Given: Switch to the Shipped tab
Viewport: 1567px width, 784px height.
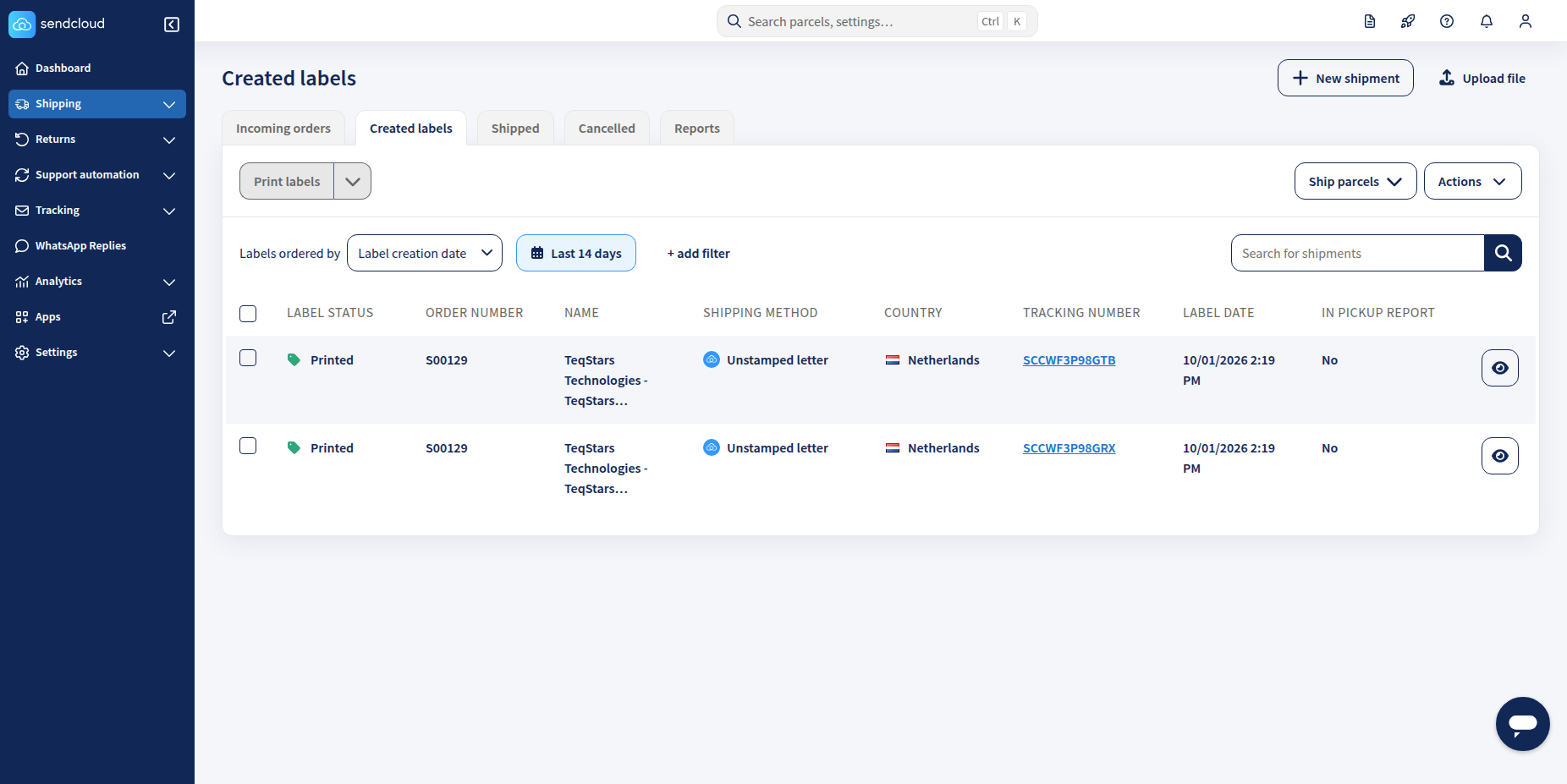Looking at the screenshot, I should (515, 129).
